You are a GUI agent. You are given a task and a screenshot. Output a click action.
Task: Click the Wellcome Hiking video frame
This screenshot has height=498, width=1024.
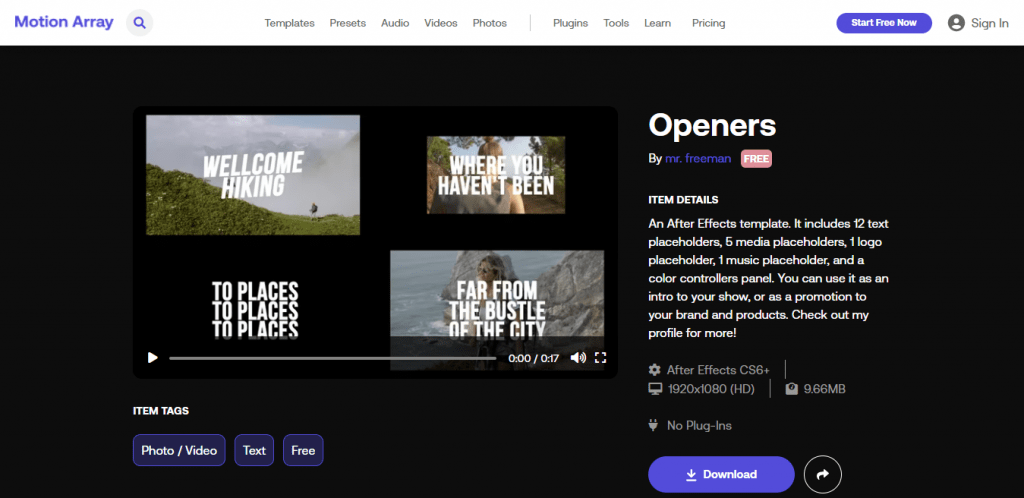253,175
